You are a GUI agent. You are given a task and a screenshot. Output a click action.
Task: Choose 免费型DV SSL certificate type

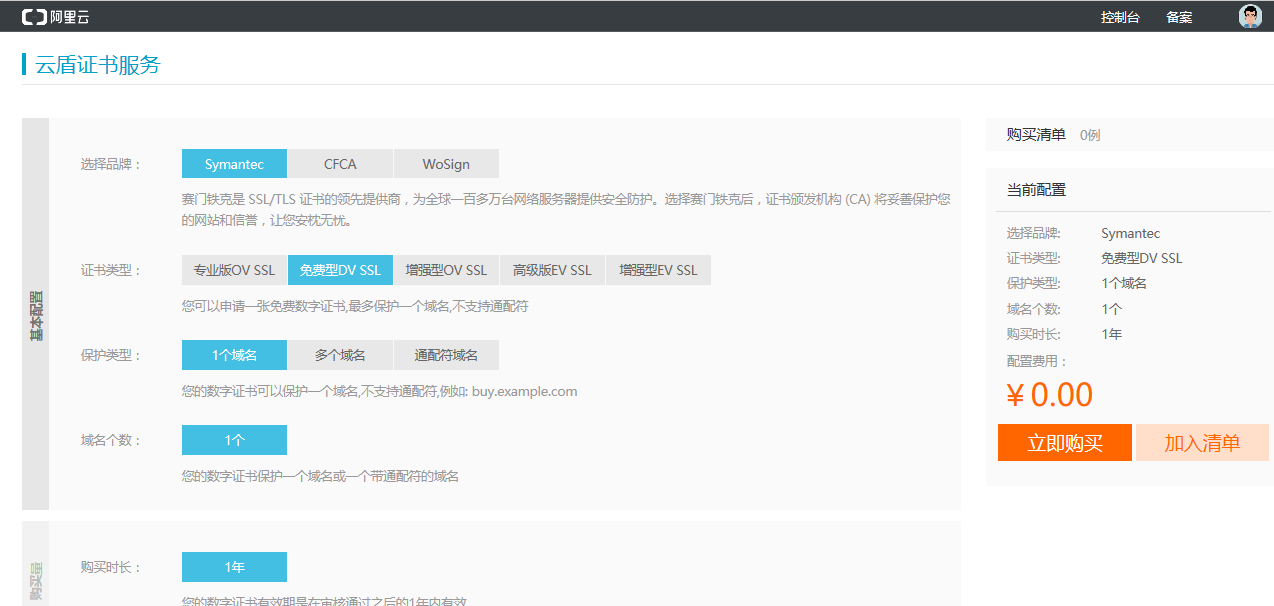pos(340,270)
